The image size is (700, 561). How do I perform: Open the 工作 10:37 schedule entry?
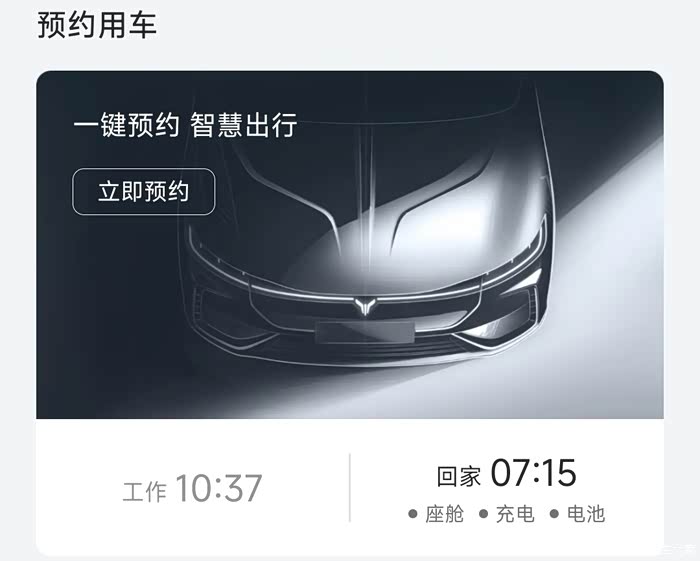coord(193,488)
